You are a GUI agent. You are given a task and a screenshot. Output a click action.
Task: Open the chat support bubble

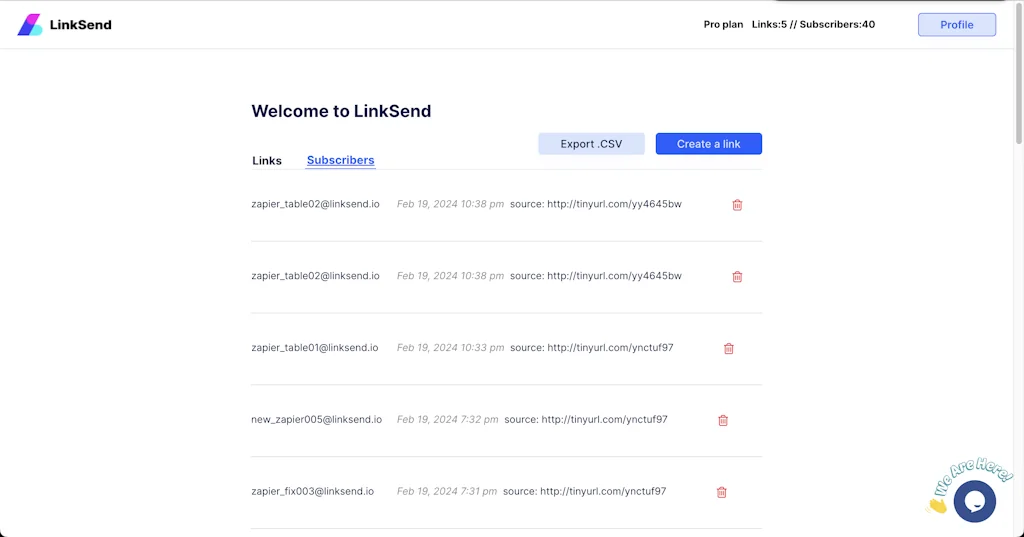(x=974, y=501)
